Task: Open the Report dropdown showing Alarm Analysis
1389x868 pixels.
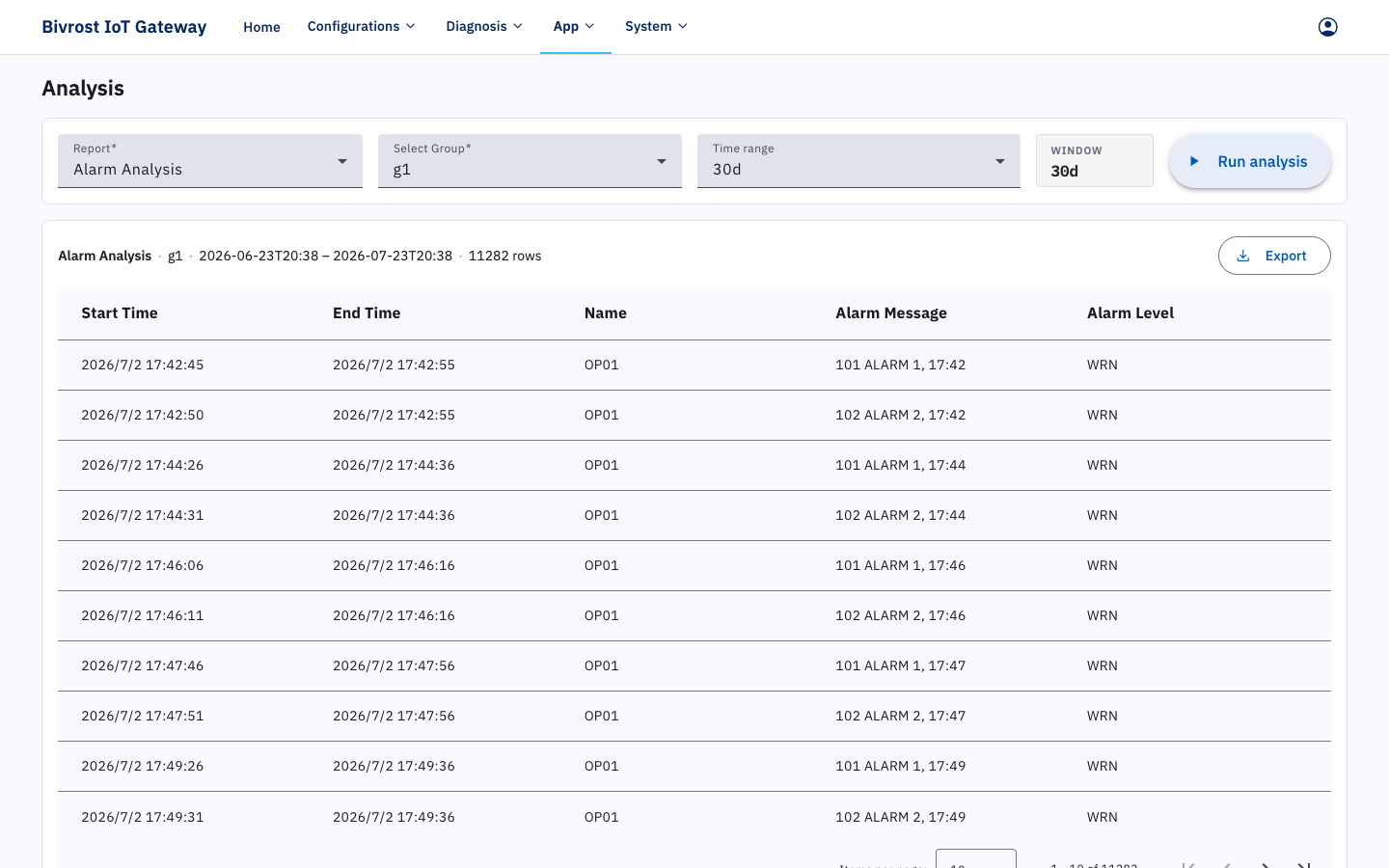Action: click(210, 161)
